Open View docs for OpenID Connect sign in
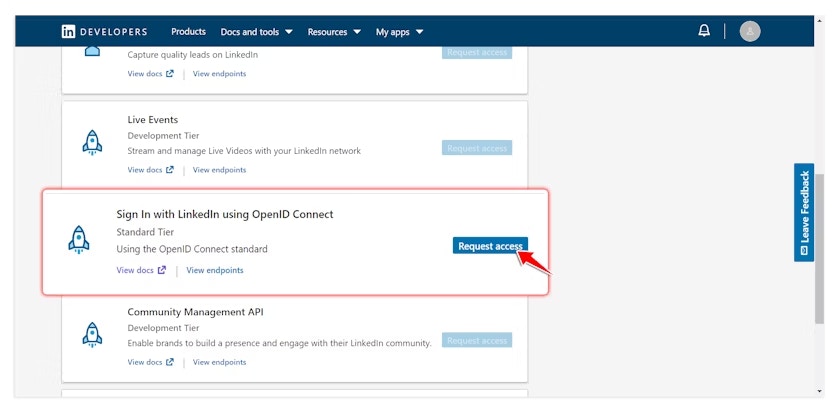 [135, 270]
